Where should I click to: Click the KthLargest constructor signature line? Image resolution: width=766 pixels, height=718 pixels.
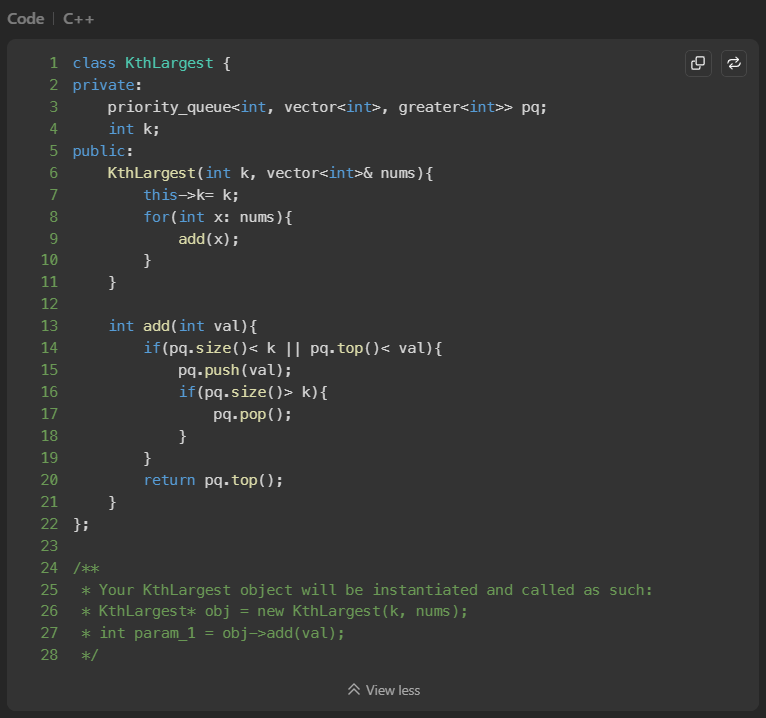coord(270,173)
